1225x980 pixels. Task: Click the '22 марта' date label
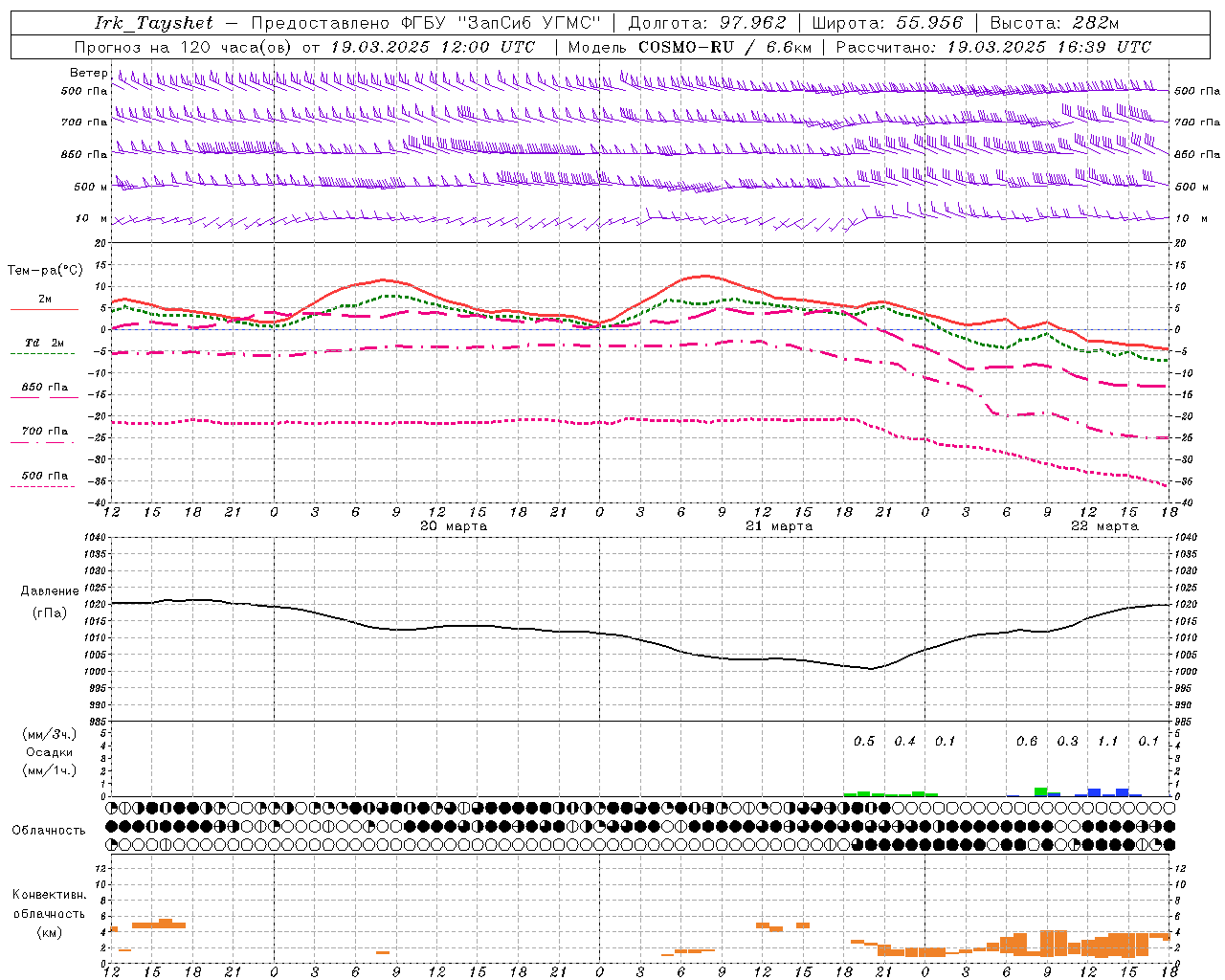pos(1104,526)
